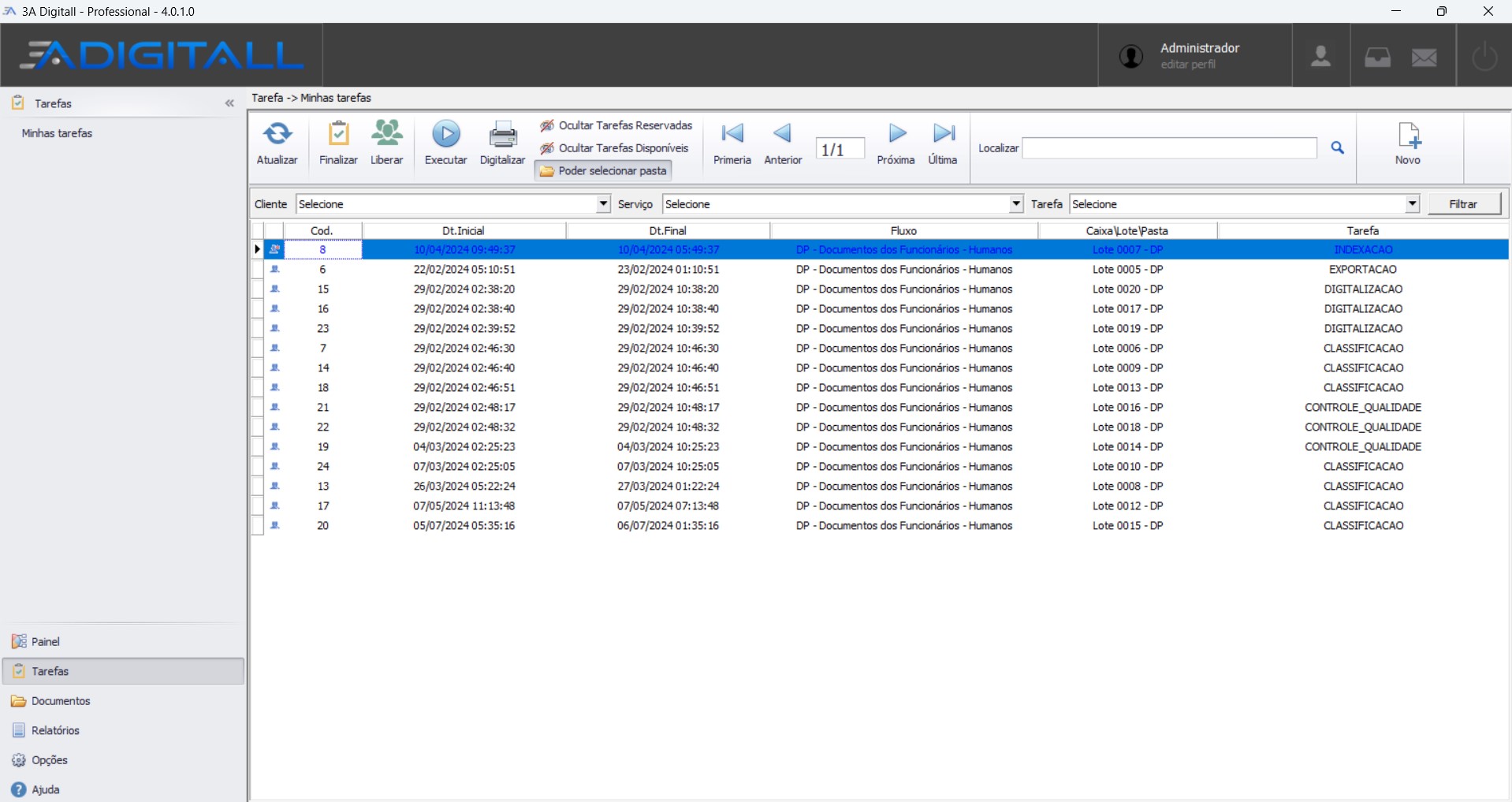This screenshot has width=1512, height=802.
Task: Click the user icon in row 6
Action: click(x=275, y=269)
